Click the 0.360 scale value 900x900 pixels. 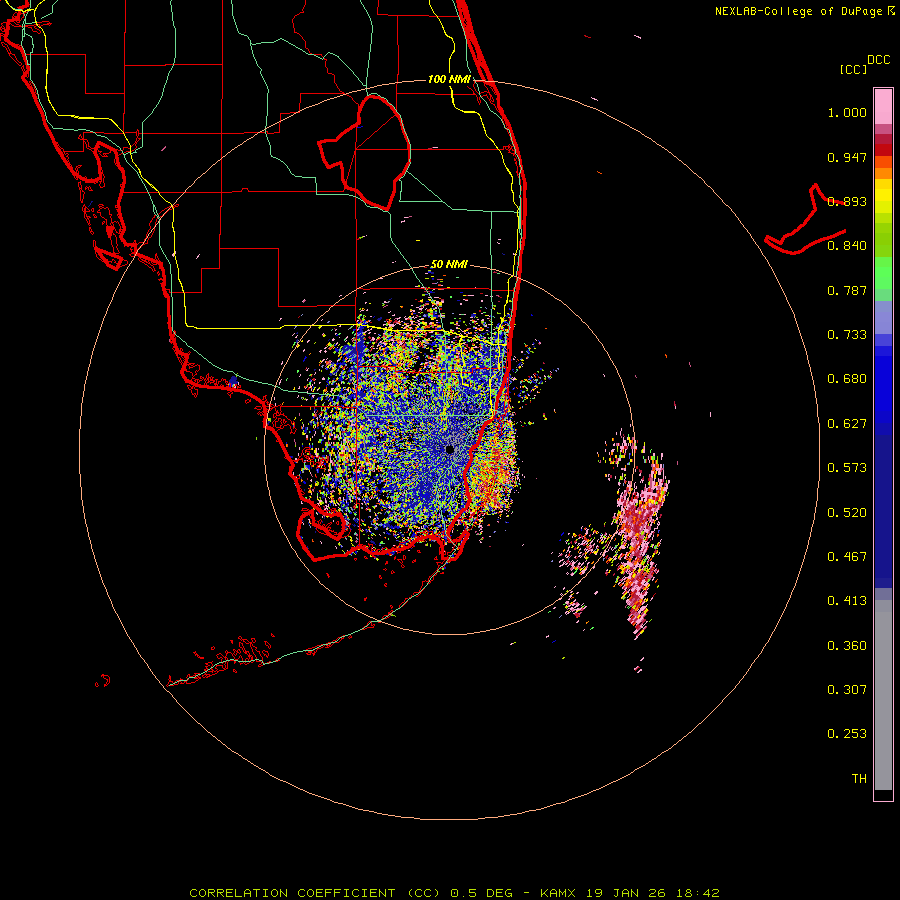(847, 646)
